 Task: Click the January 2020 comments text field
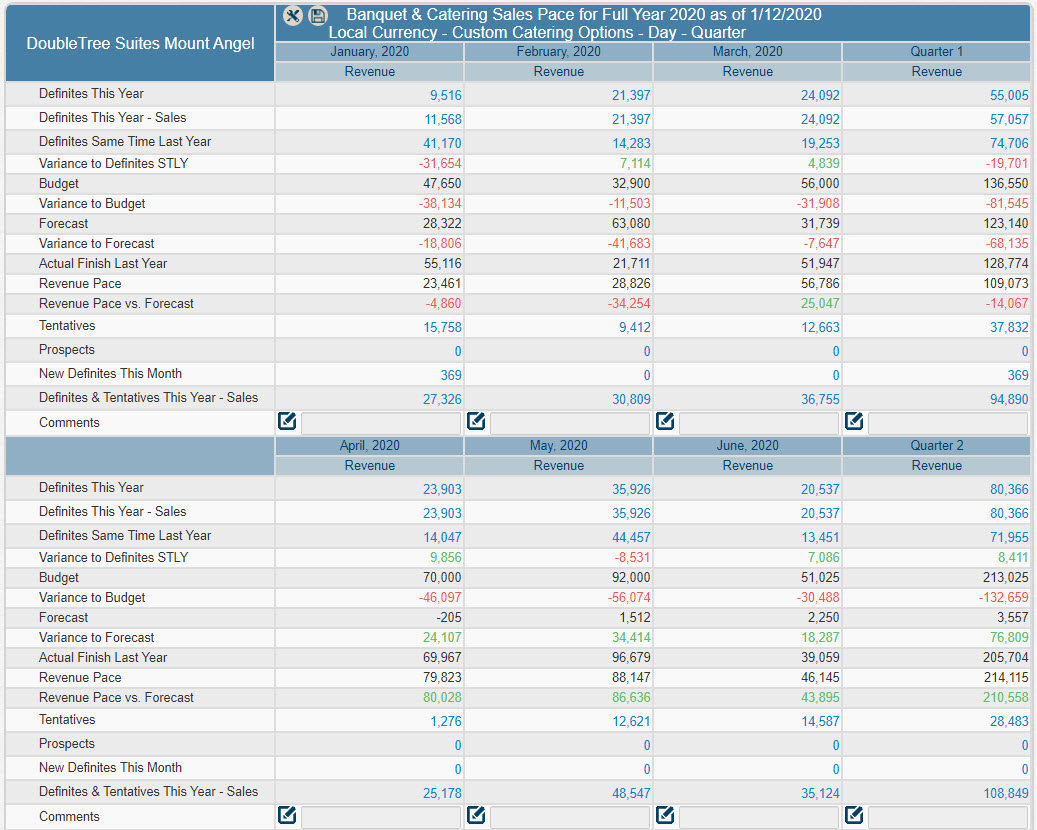(381, 422)
